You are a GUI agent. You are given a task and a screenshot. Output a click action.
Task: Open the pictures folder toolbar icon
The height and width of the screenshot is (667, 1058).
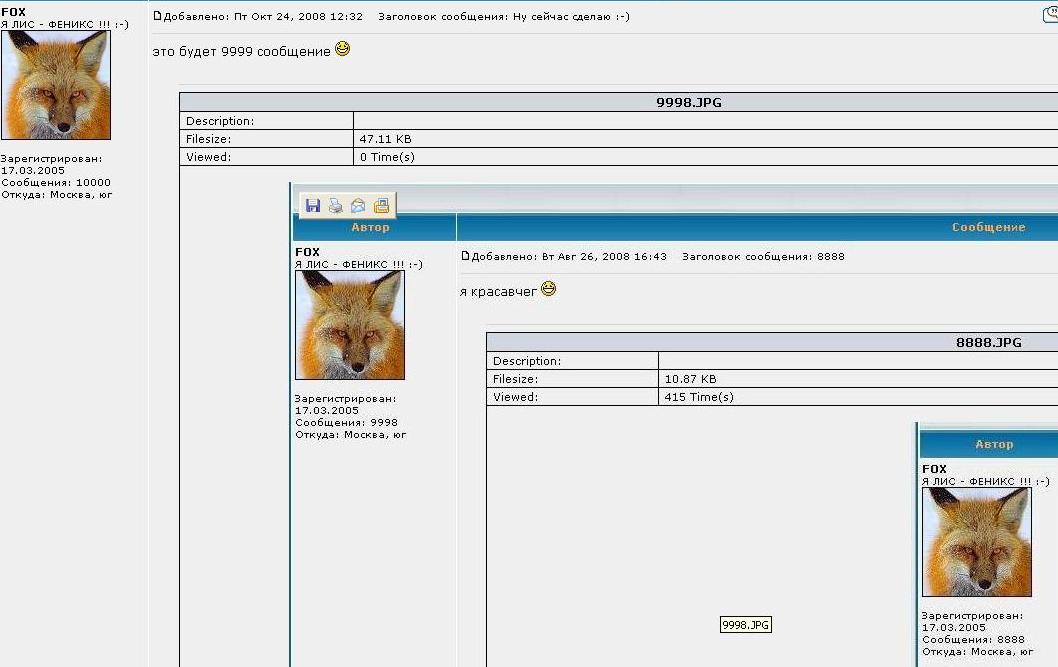381,206
